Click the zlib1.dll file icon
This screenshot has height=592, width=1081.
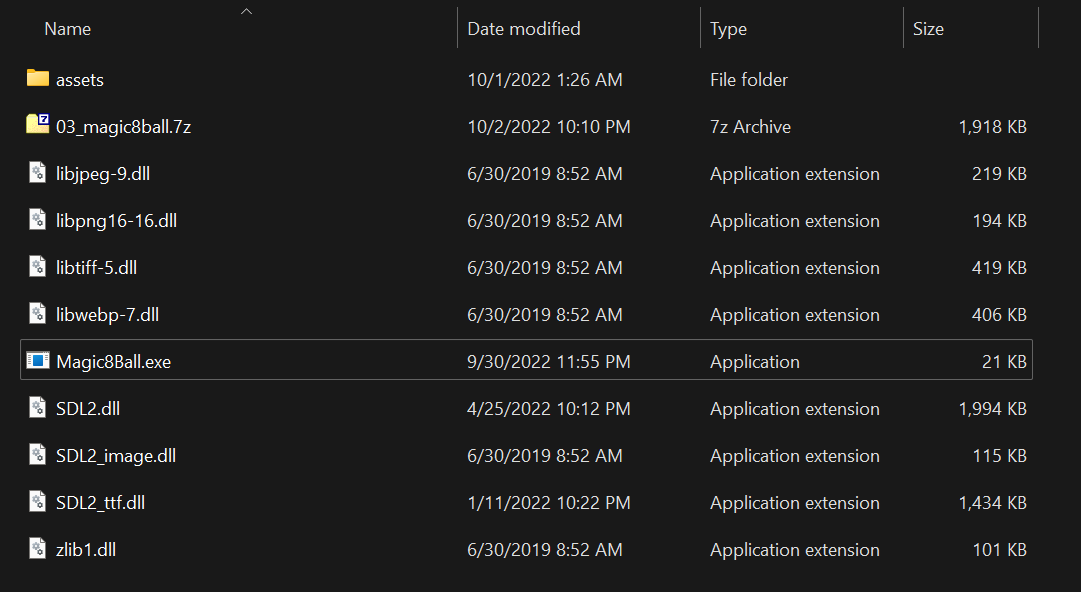tap(37, 549)
